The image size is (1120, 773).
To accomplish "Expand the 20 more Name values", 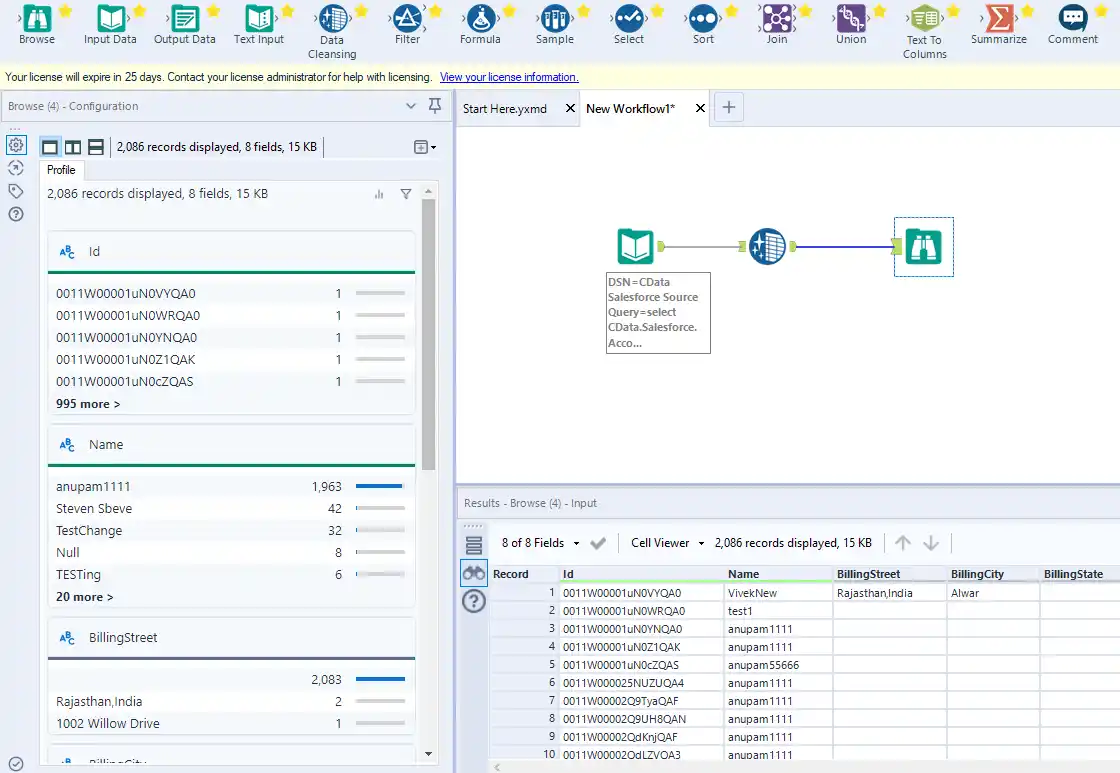I will click(84, 596).
